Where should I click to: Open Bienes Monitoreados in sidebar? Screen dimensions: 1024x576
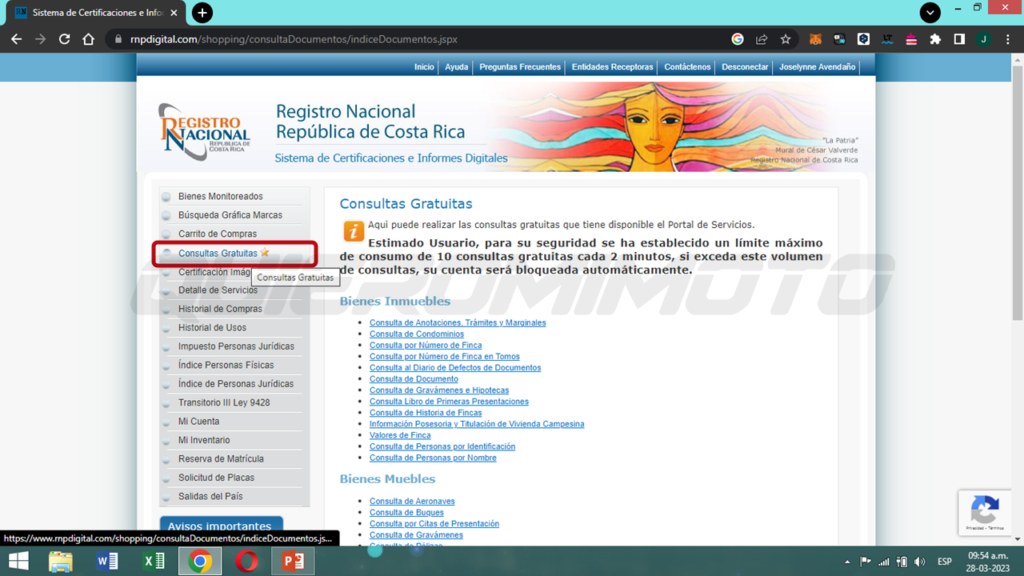point(220,196)
